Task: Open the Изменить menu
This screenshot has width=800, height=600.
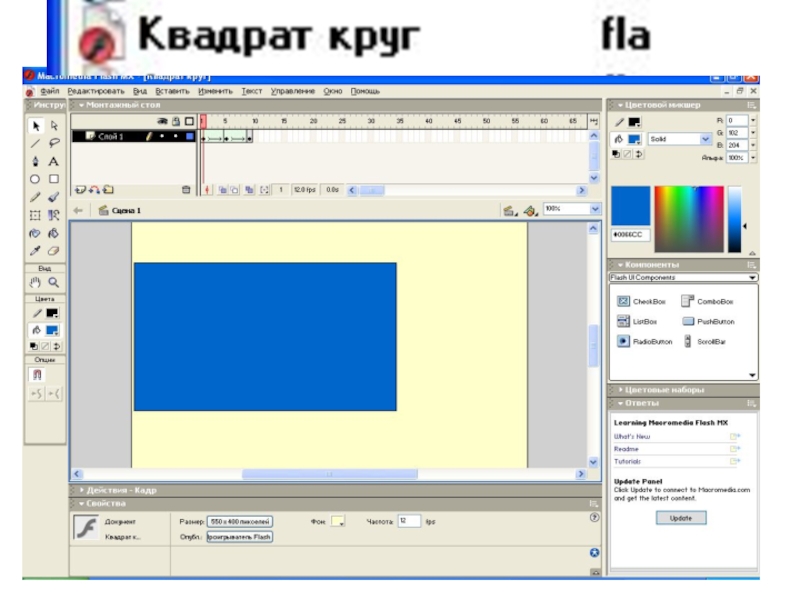Action: [215, 91]
